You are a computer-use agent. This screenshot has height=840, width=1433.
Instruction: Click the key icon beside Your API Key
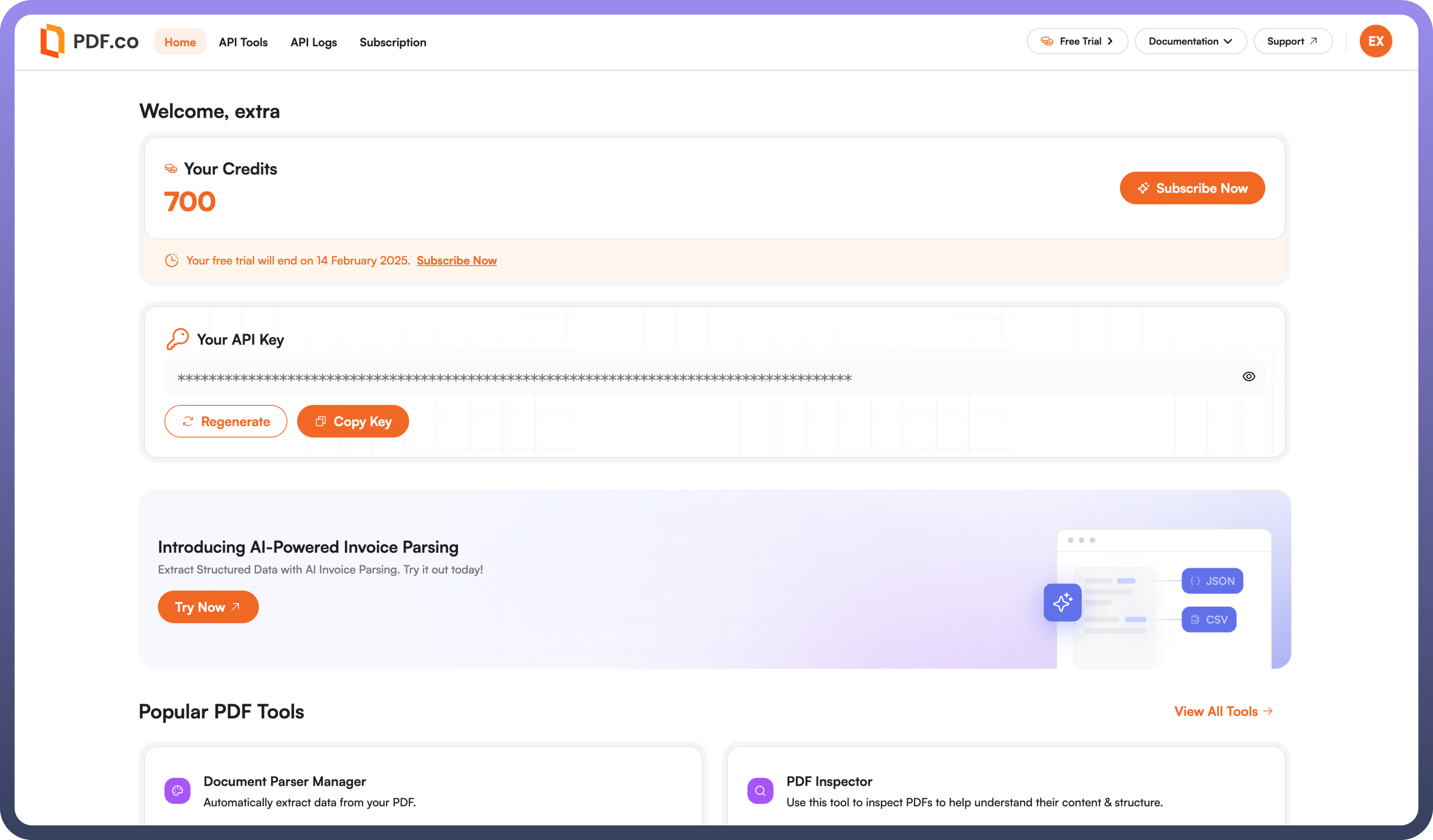177,339
